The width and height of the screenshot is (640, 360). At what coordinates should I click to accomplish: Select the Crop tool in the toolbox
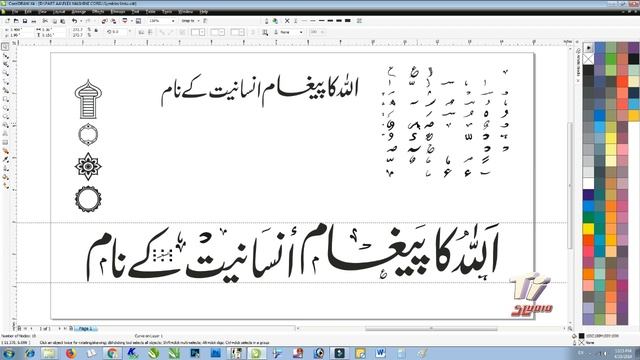point(5,64)
